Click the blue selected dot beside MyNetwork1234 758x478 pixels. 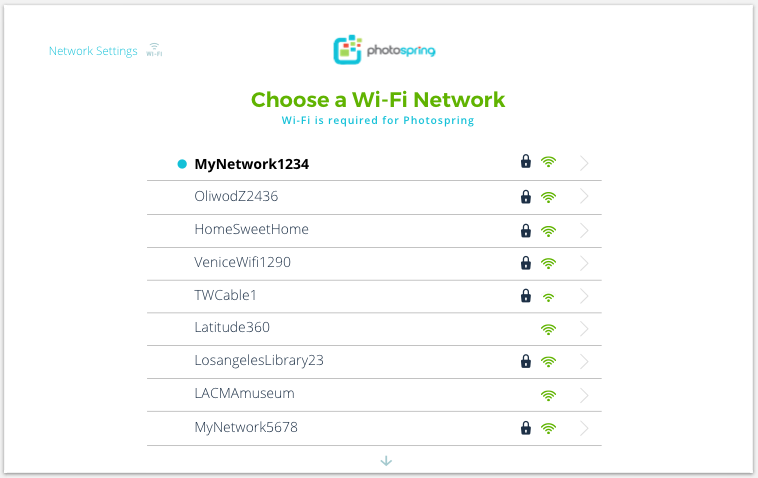(x=182, y=164)
